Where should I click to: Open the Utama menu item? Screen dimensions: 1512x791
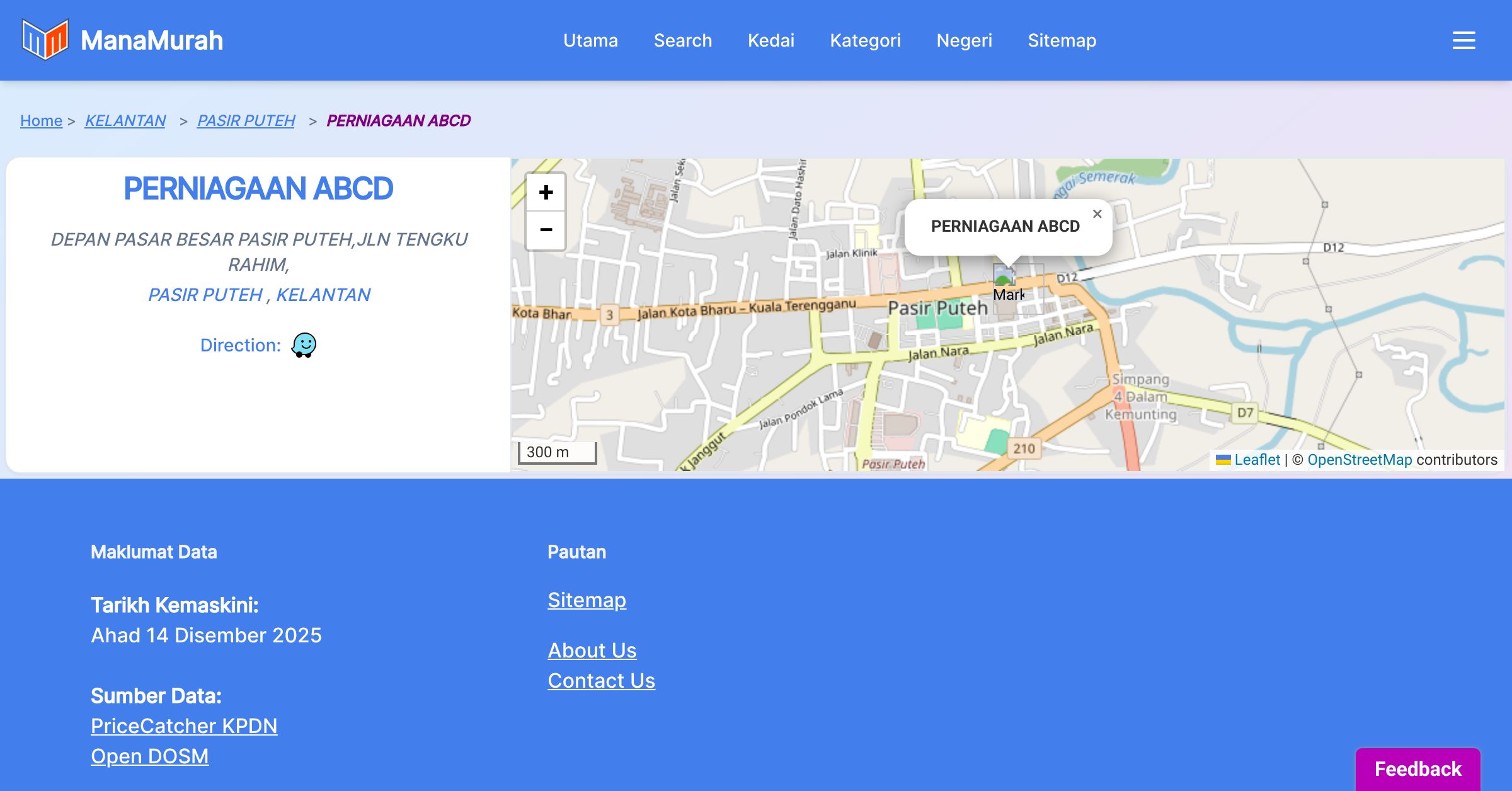point(590,40)
